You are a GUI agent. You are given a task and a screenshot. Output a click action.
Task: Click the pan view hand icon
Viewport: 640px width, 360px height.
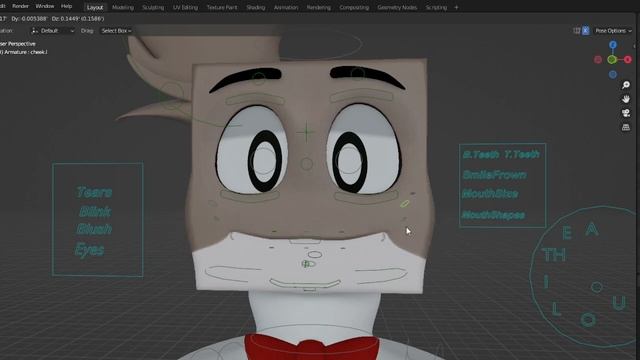click(625, 99)
